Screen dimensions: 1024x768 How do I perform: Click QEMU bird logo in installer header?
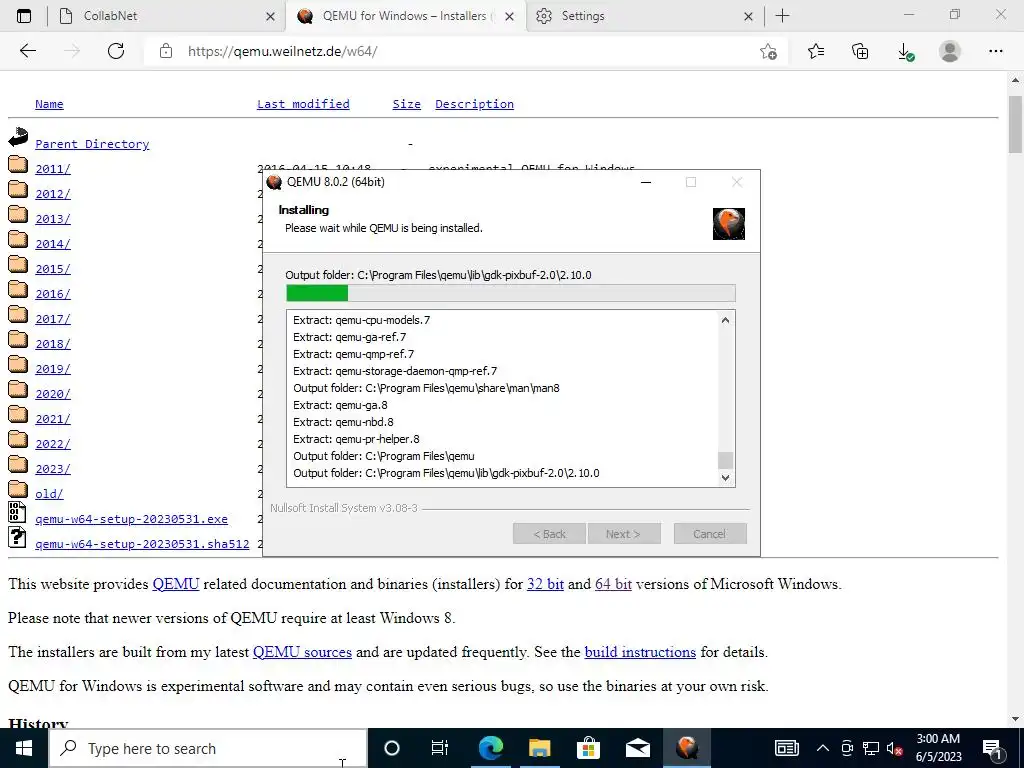click(x=729, y=224)
